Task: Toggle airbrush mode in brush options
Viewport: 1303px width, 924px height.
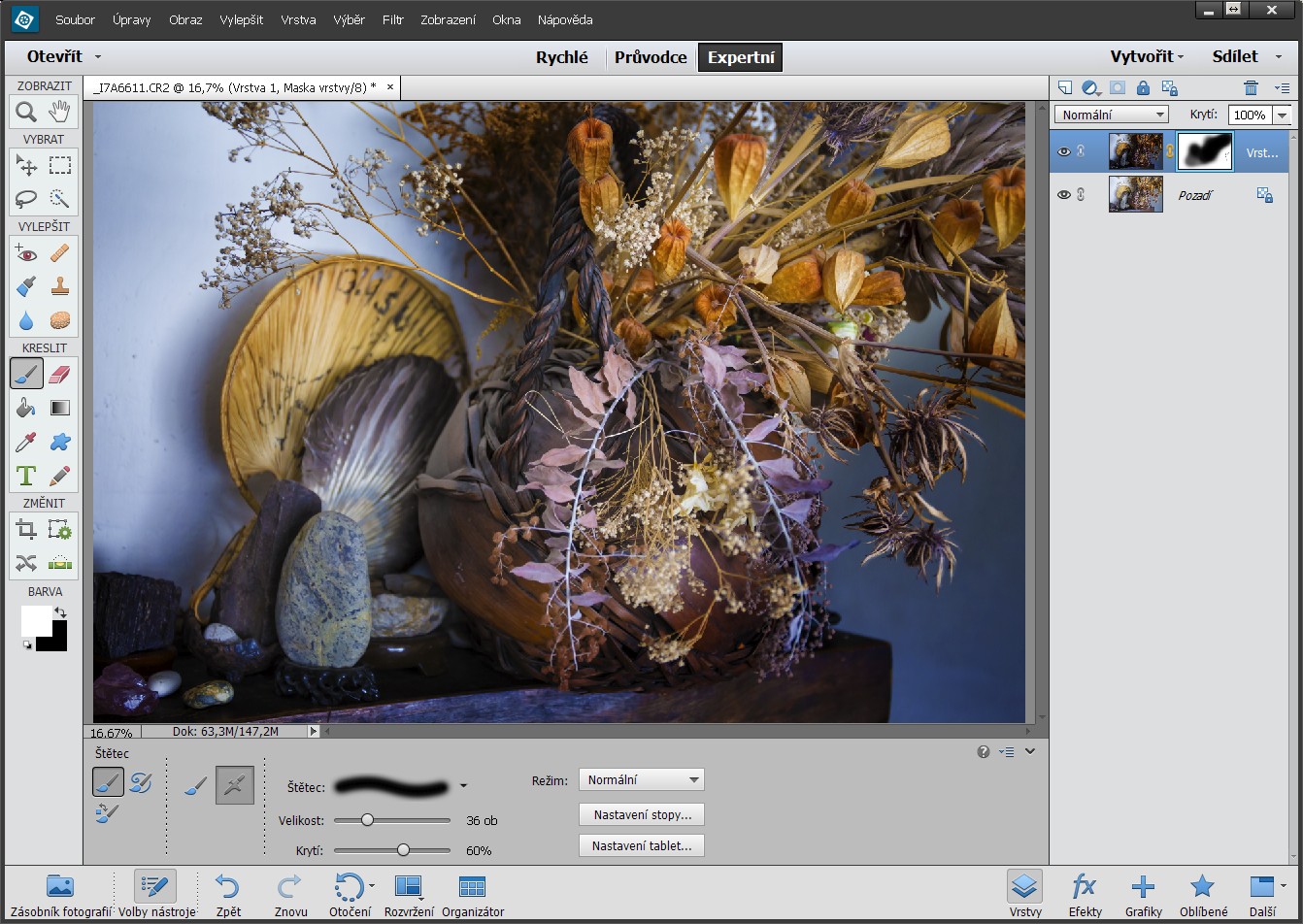Action: tap(235, 785)
